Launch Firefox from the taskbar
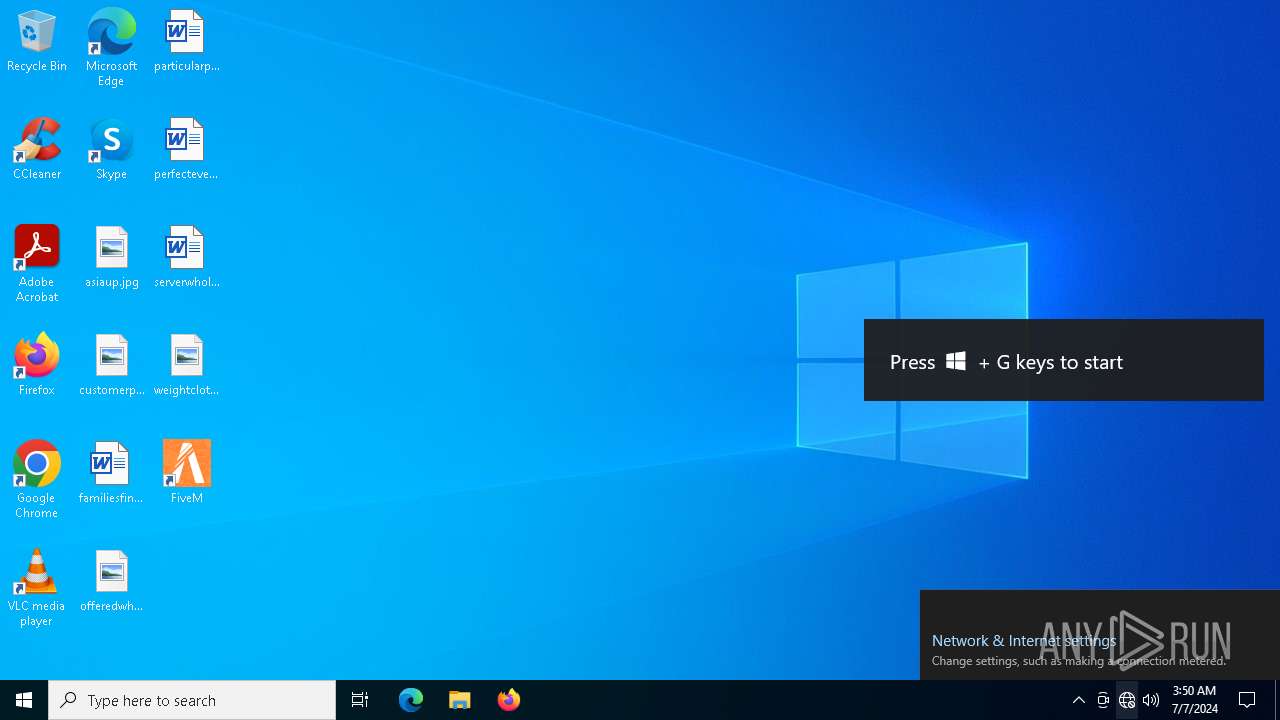Viewport: 1280px width, 720px height. pyautogui.click(x=509, y=700)
